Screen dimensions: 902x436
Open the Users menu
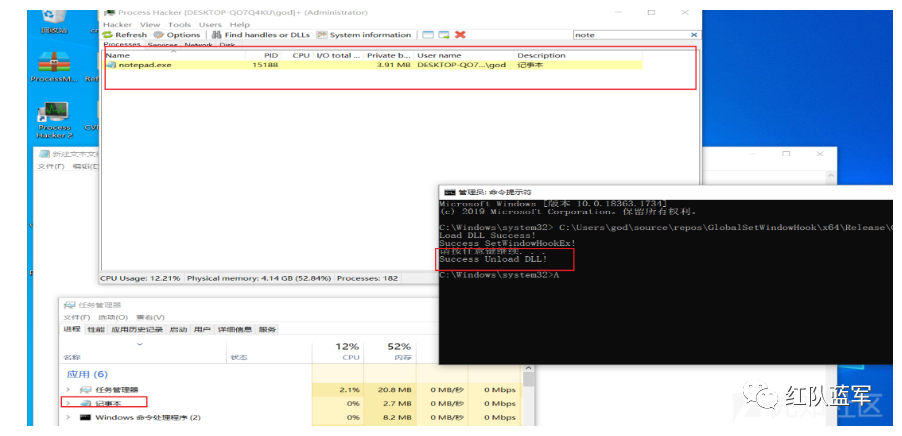click(210, 25)
